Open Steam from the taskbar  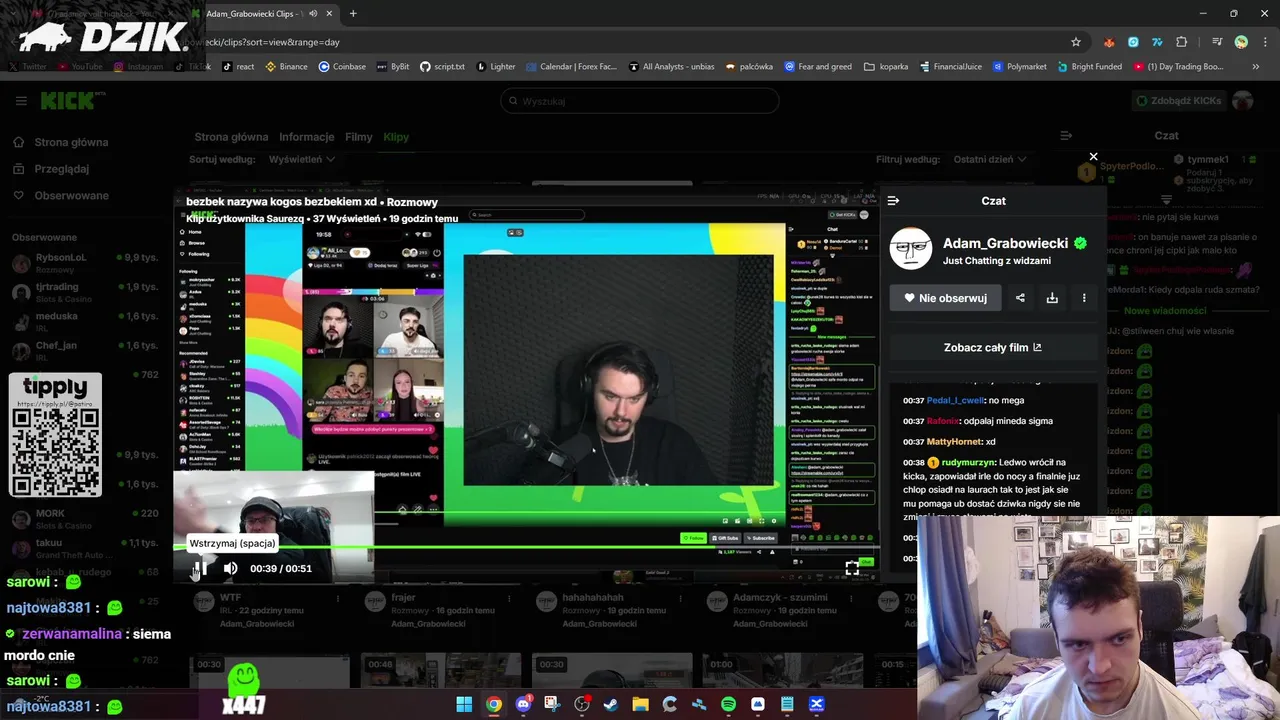[611, 704]
